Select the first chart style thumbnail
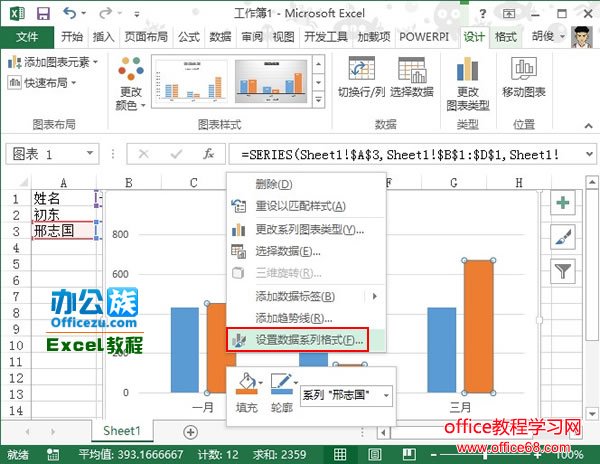This screenshot has height=464, width=600. 192,81
